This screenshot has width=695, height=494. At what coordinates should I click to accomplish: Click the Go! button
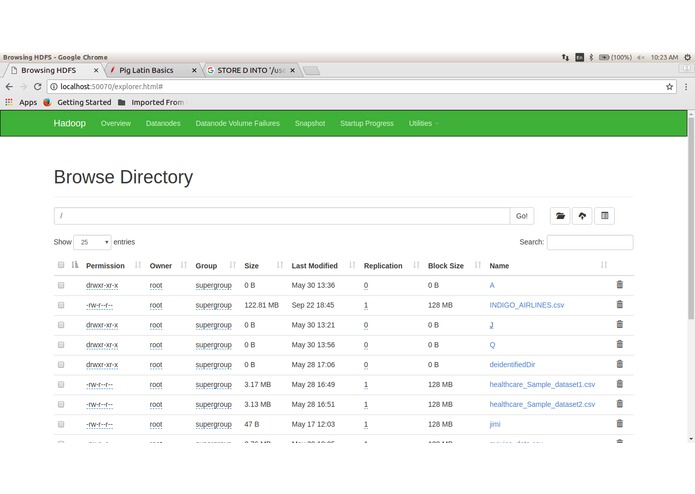tap(522, 216)
